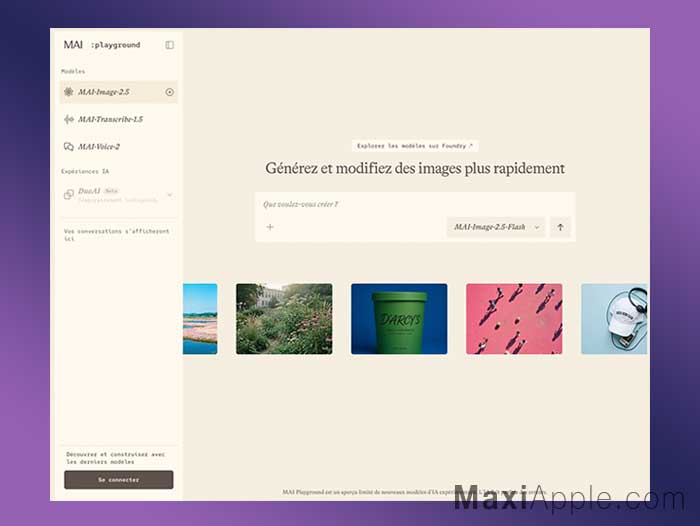Open the garden flowers sample image

[284, 319]
